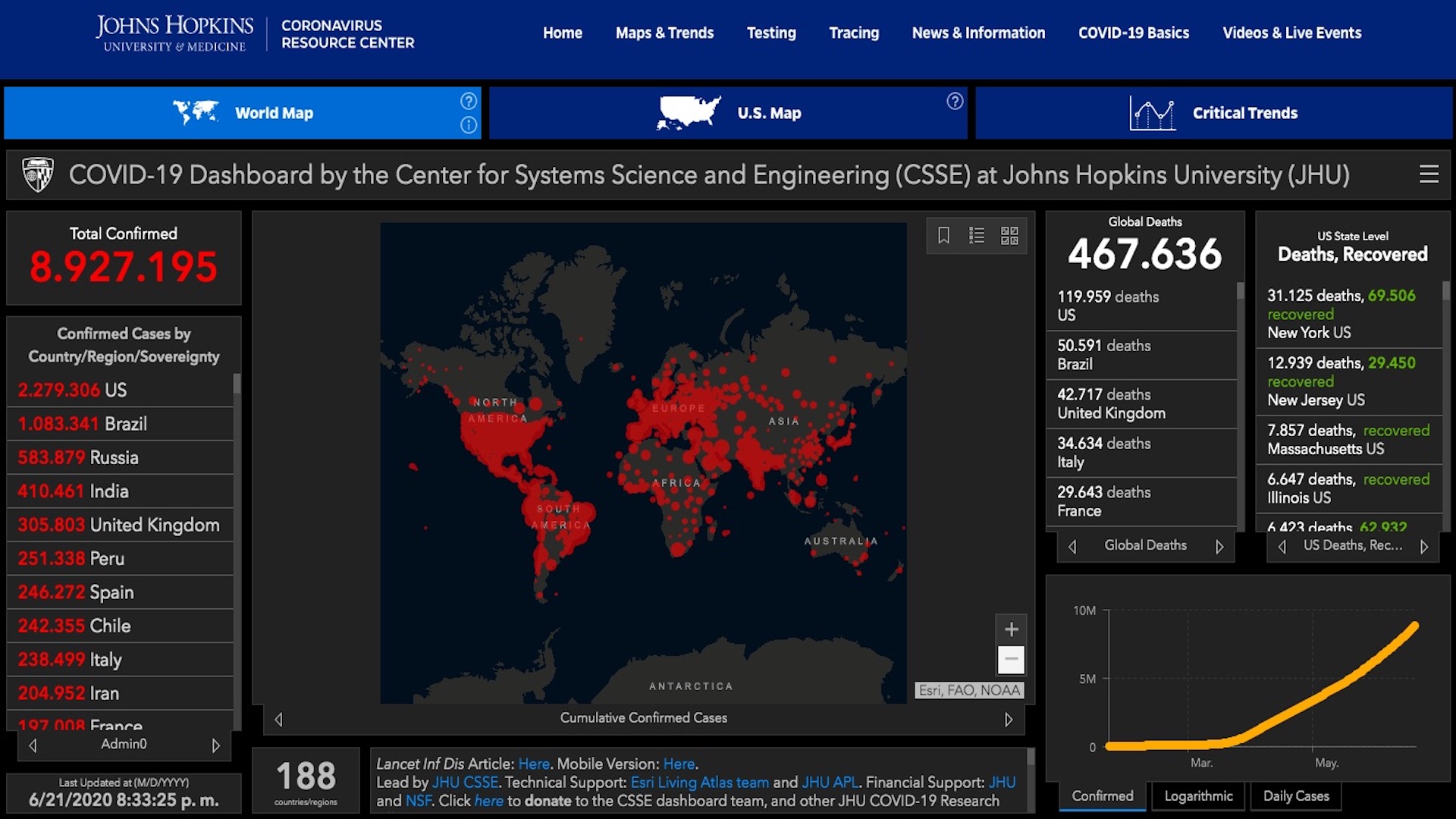Go to next panel after Global Deaths

(x=1219, y=546)
